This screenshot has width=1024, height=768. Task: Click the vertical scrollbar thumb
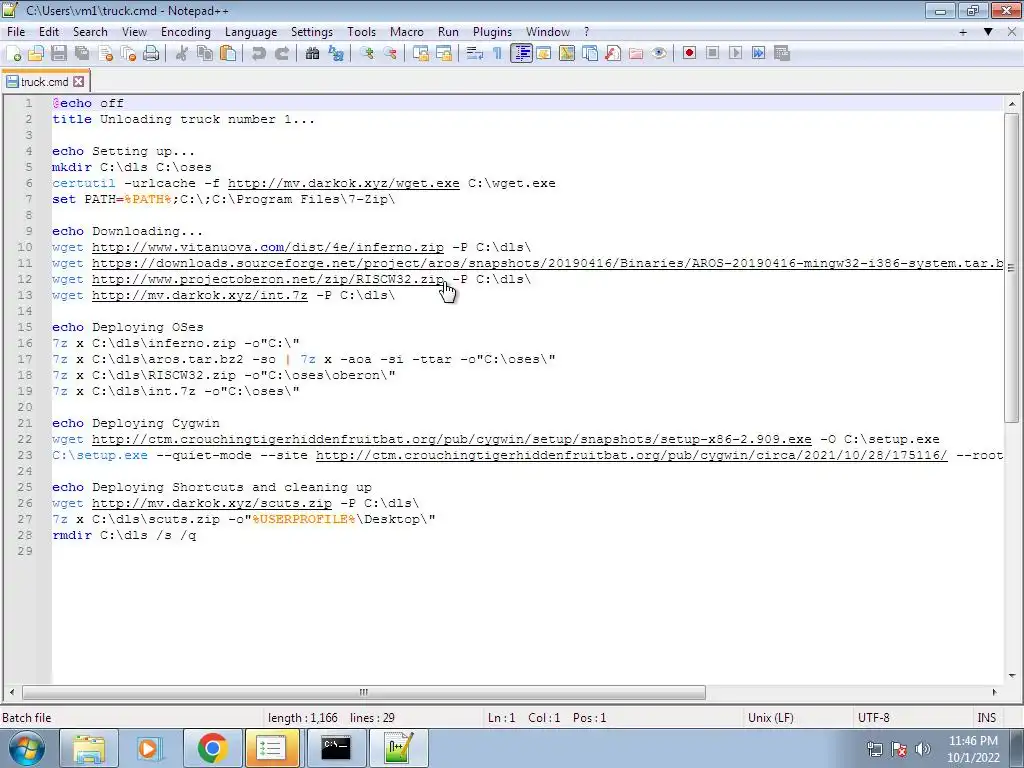pos(1012,268)
